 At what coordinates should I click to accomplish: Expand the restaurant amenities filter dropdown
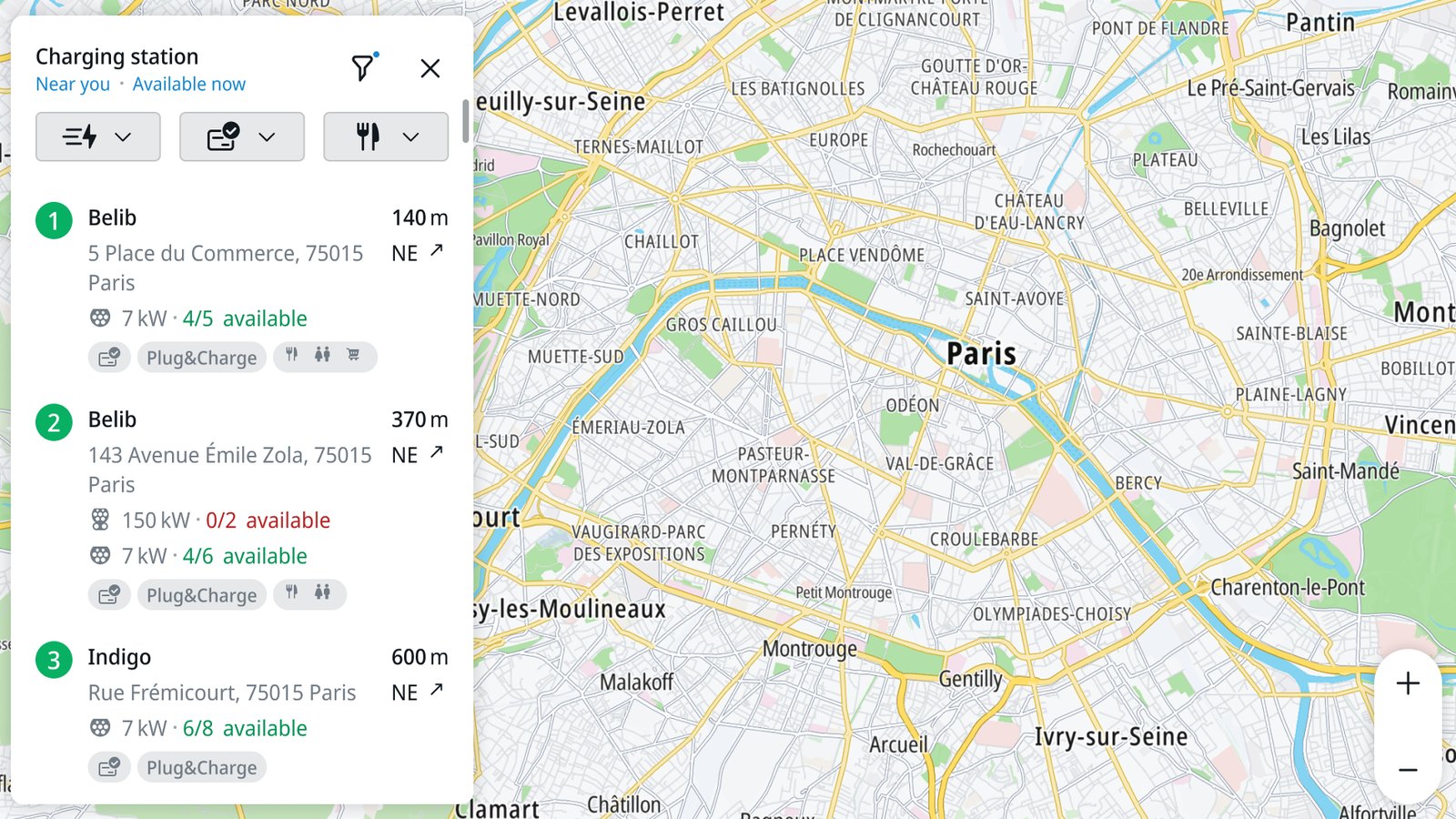[386, 136]
